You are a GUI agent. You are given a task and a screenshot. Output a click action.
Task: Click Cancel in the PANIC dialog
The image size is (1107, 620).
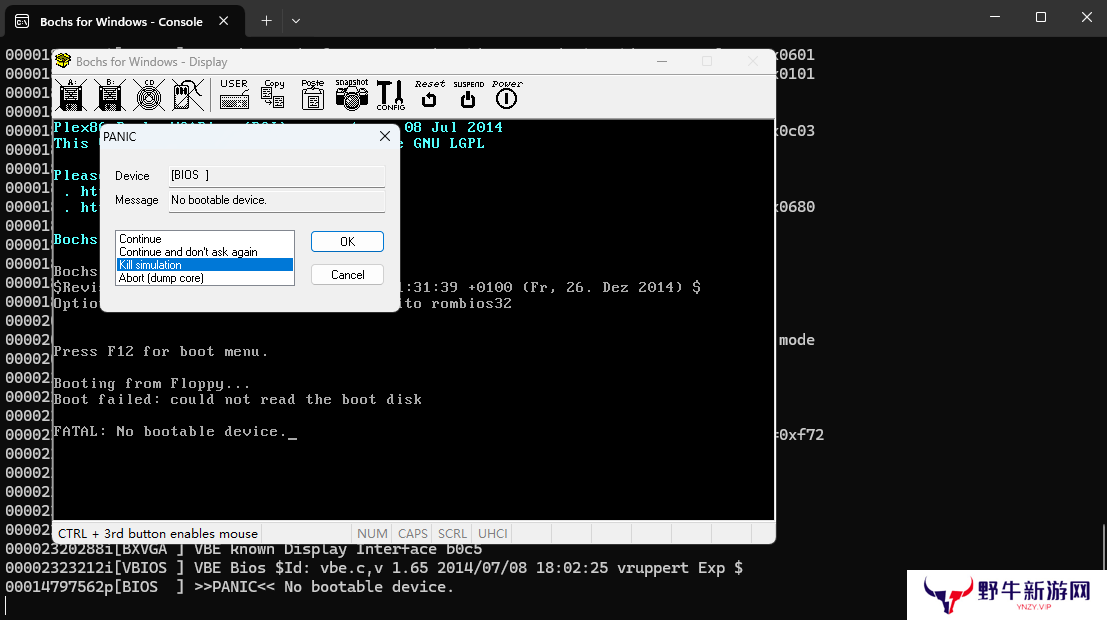click(x=347, y=275)
